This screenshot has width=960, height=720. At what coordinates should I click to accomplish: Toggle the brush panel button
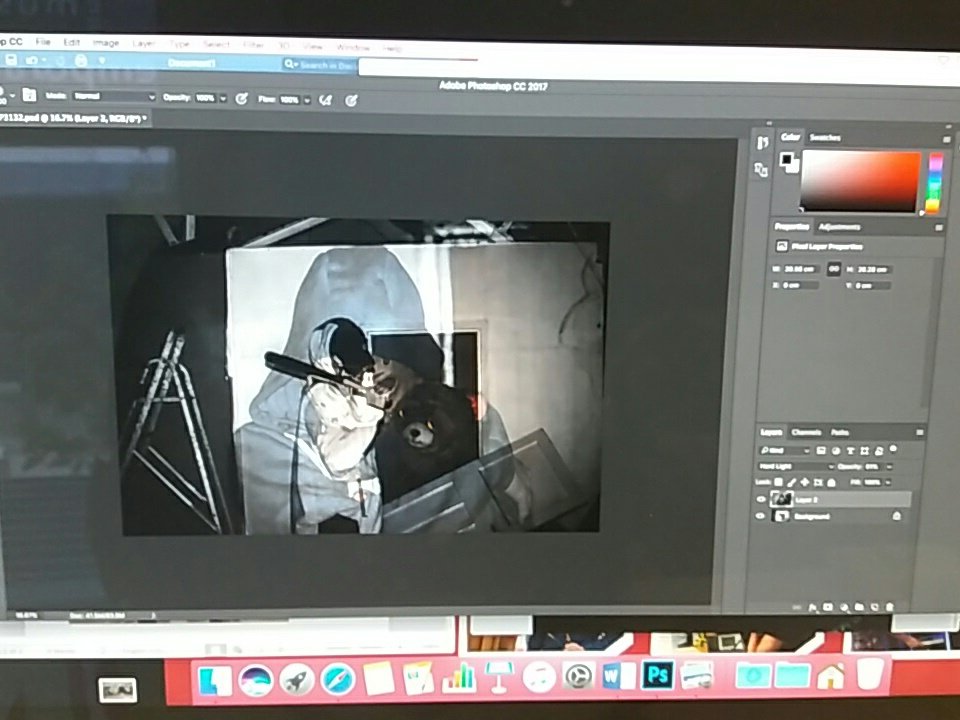[29, 94]
